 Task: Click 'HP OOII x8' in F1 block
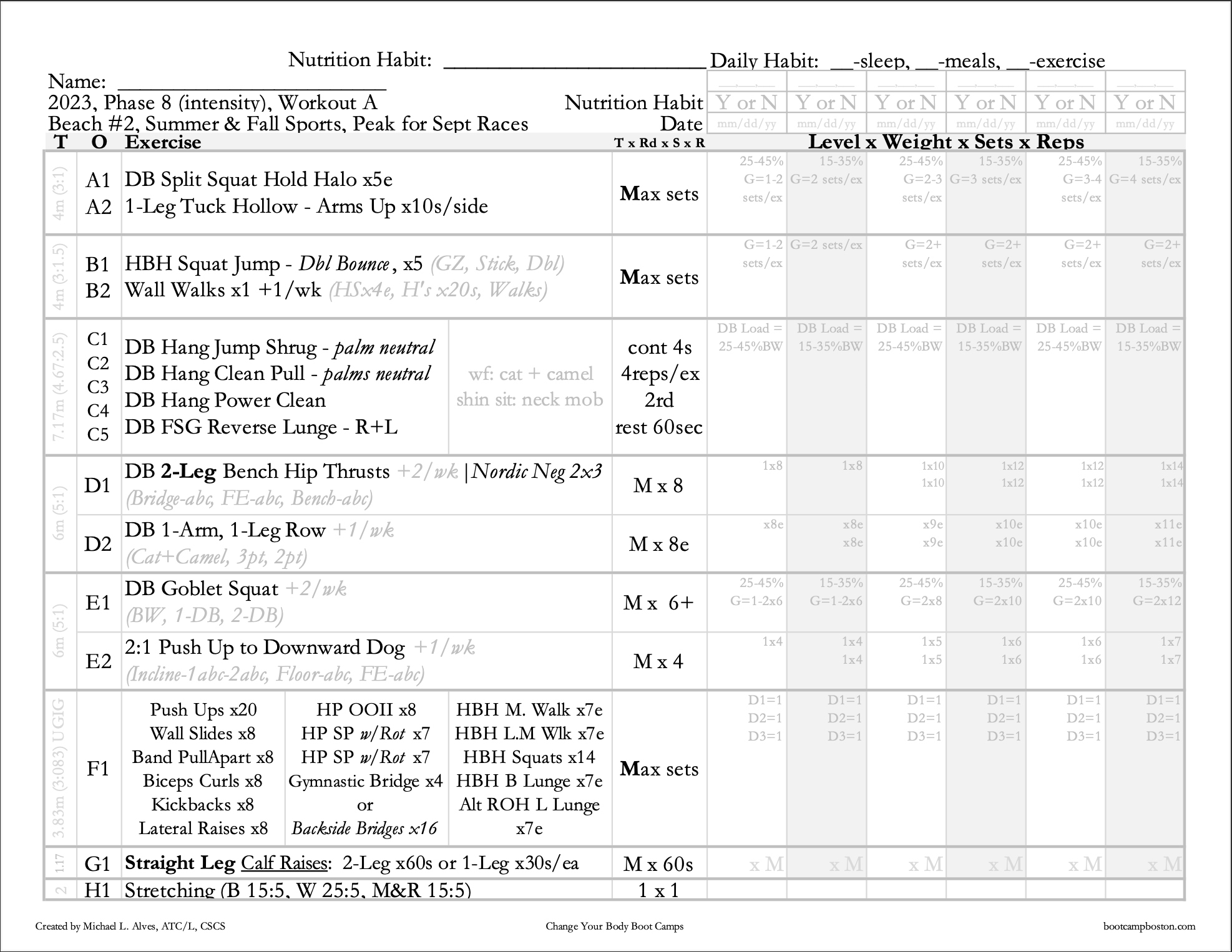click(x=366, y=710)
